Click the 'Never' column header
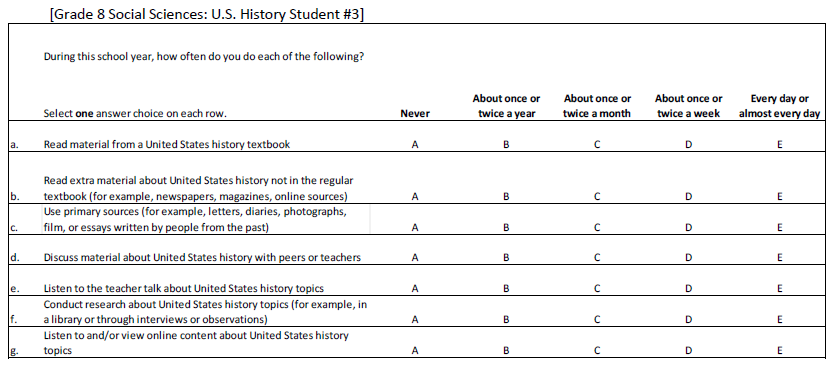Image resolution: width=836 pixels, height=370 pixels. pos(415,114)
